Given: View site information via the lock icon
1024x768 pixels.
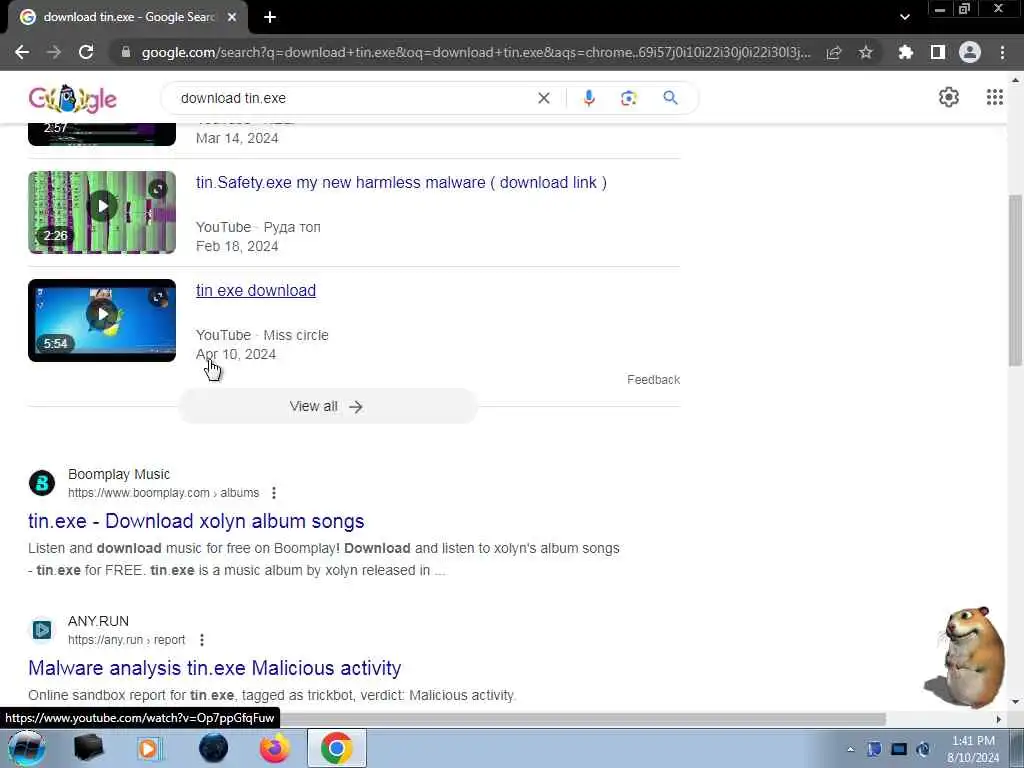Looking at the screenshot, I should (126, 52).
